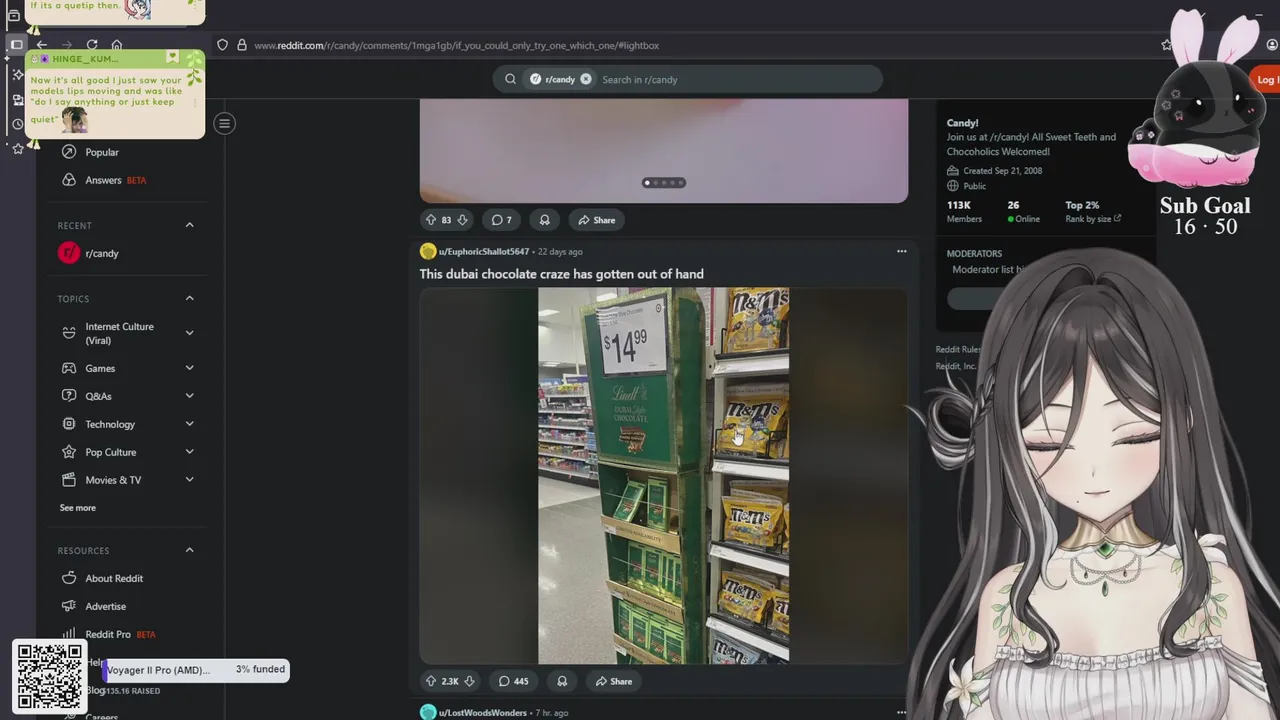Give award on the dubai chocolate post
This screenshot has height=720, width=1280.
[562, 681]
